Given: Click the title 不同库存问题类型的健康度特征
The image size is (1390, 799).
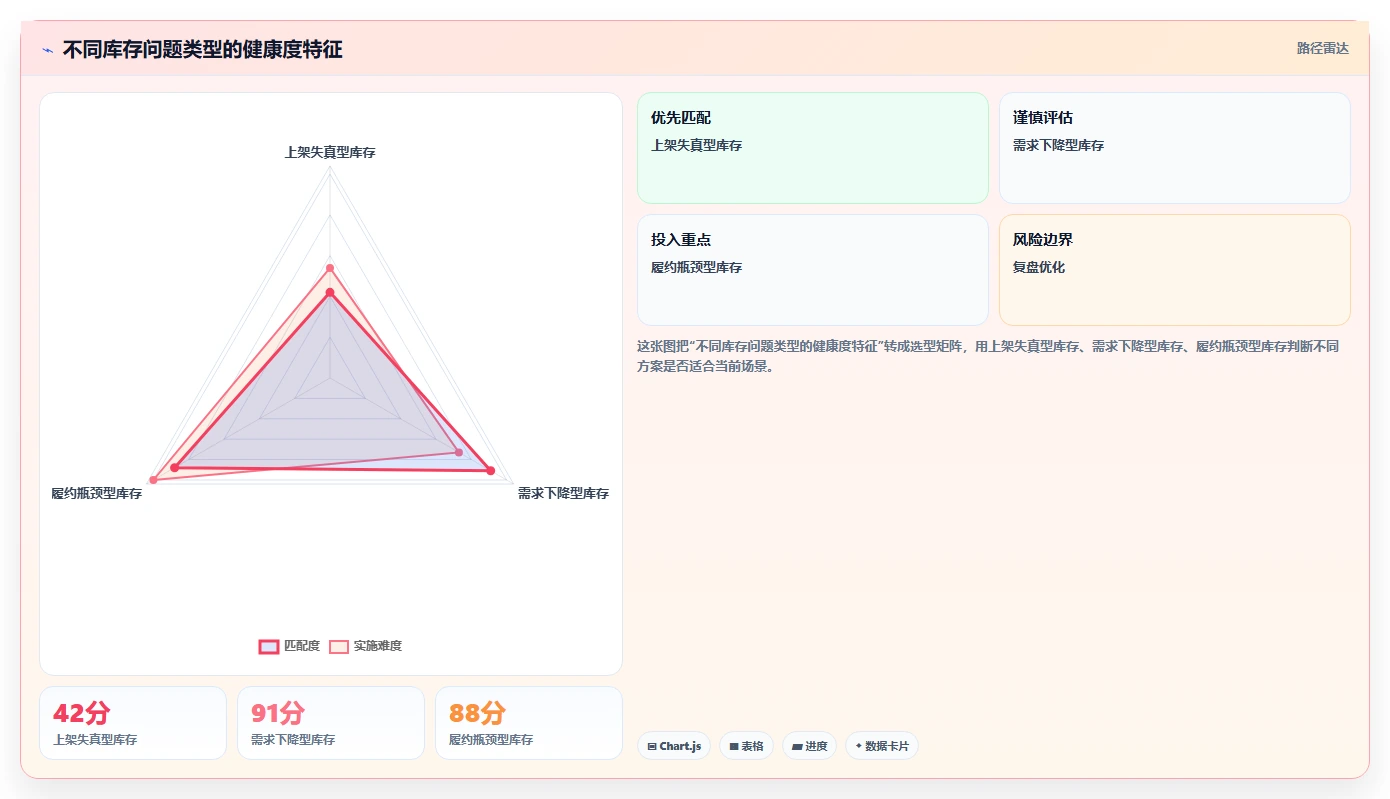Looking at the screenshot, I should click(x=202, y=49).
